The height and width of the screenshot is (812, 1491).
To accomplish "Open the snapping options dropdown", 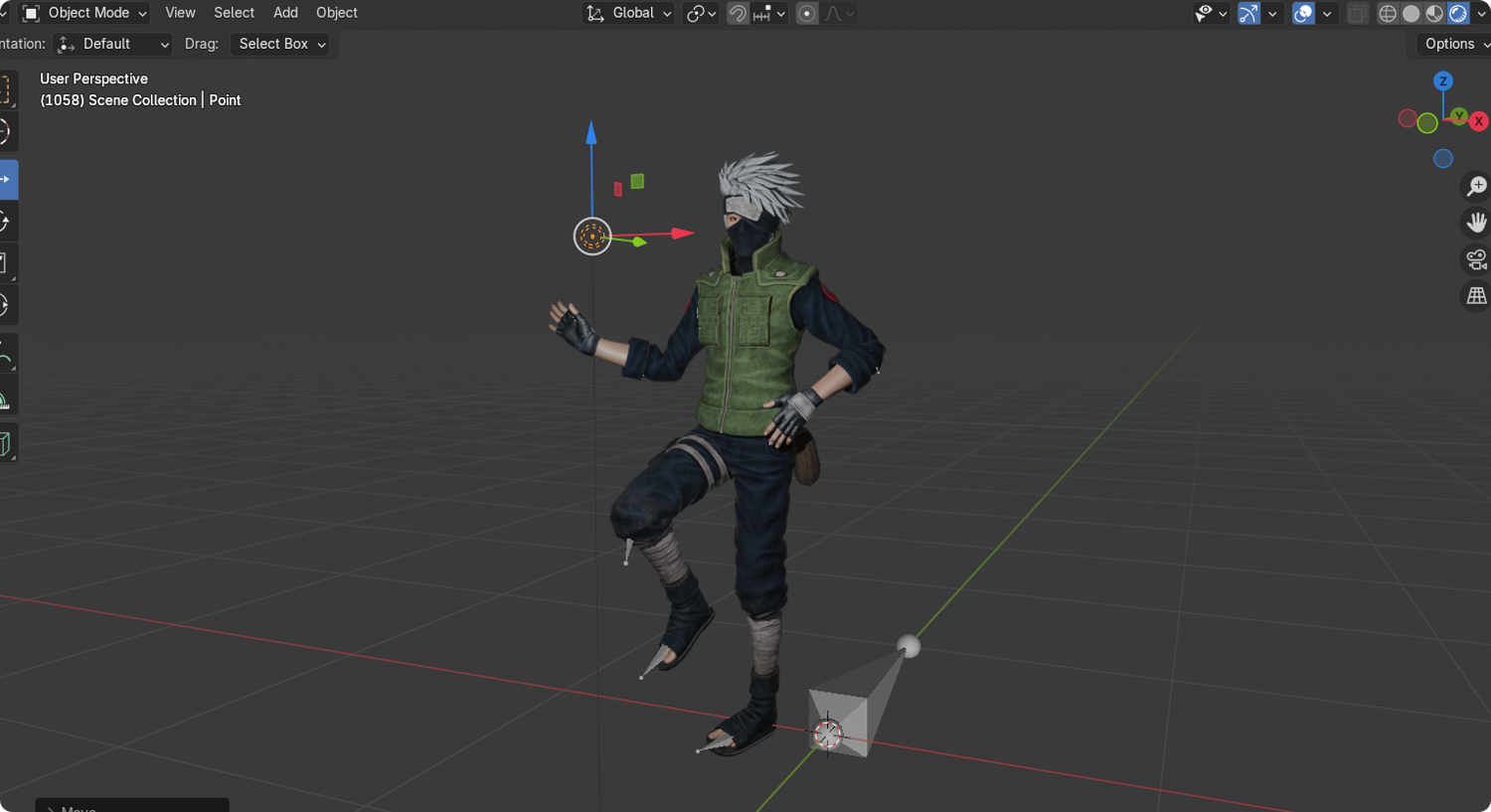I will click(769, 14).
